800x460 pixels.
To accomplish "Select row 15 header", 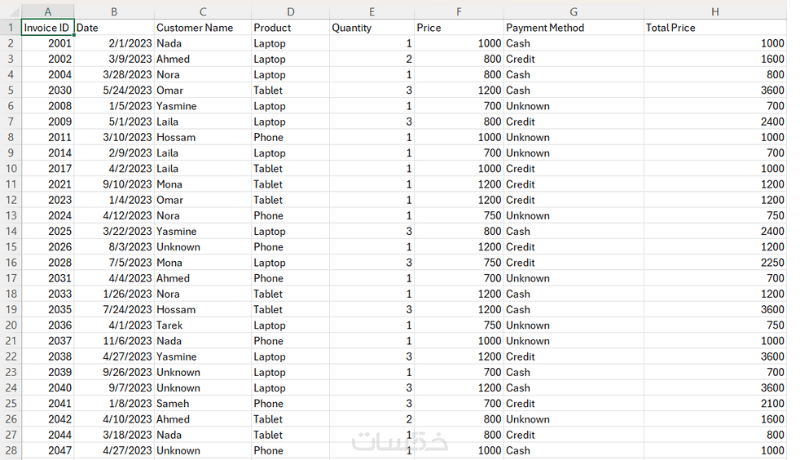I will click(x=10, y=247).
